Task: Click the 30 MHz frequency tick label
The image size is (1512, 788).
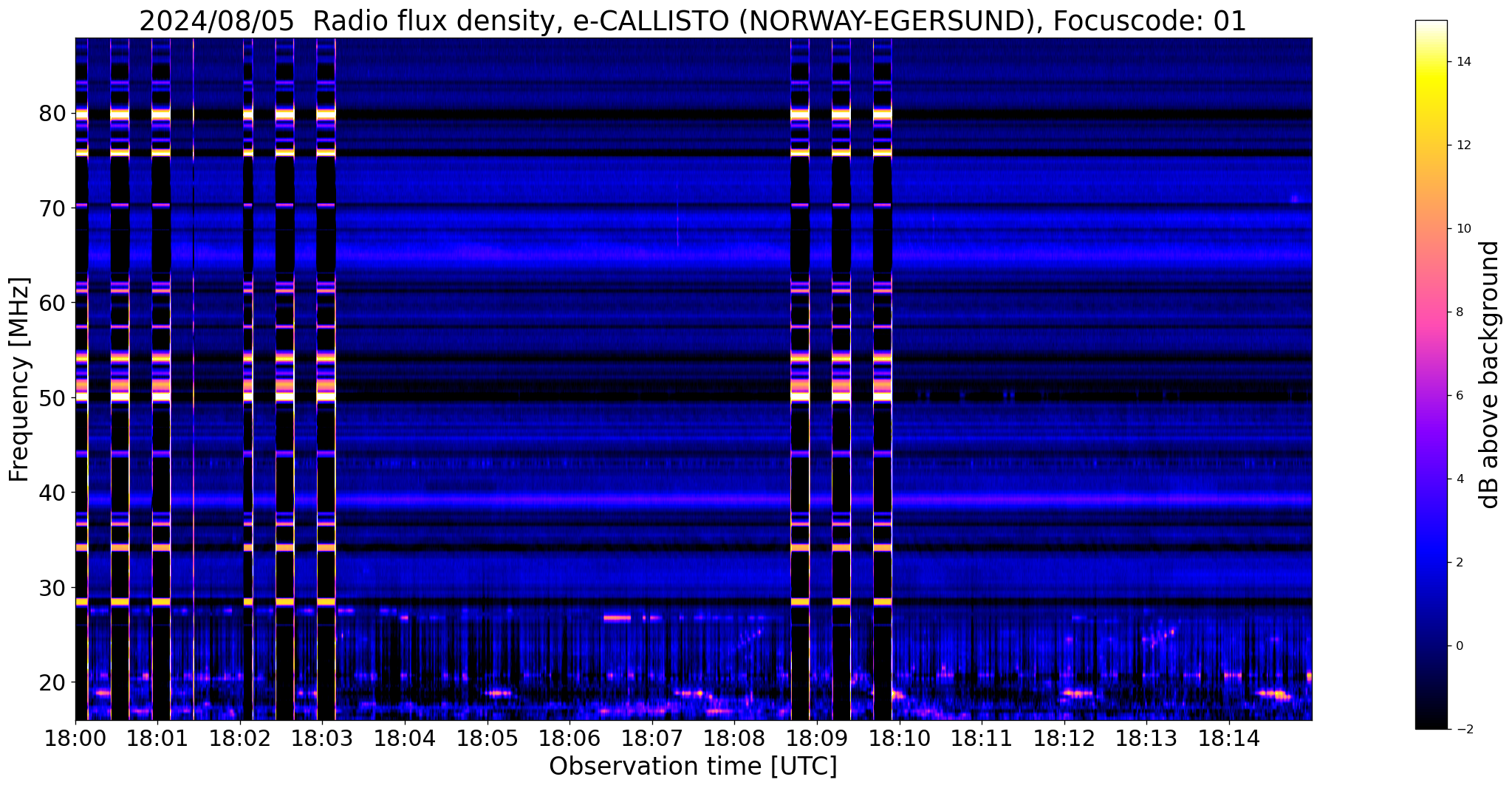Action: pyautogui.click(x=52, y=588)
